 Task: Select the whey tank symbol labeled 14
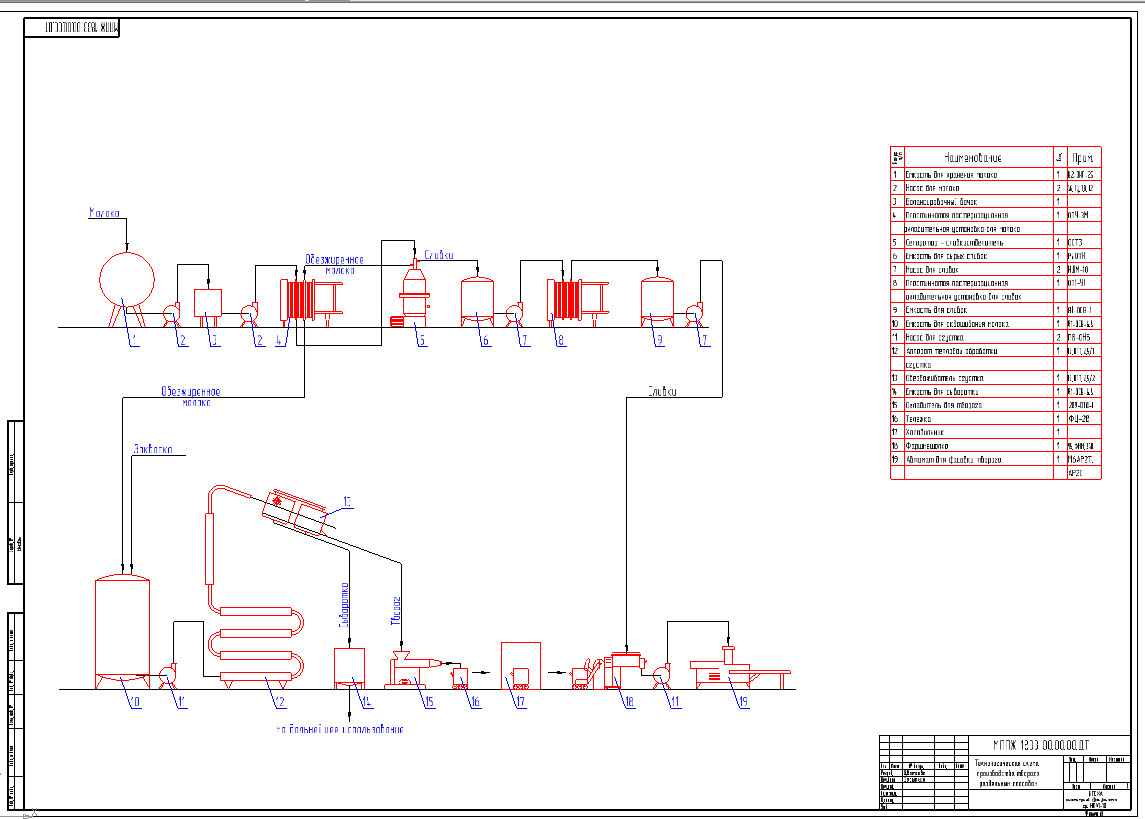point(349,668)
